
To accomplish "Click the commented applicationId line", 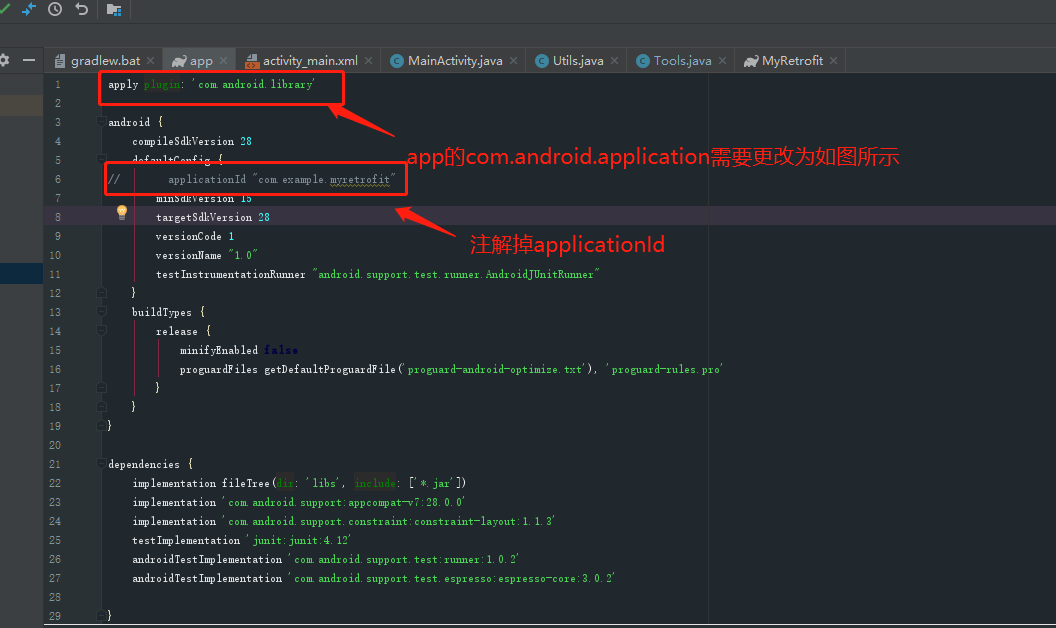I will (252, 179).
